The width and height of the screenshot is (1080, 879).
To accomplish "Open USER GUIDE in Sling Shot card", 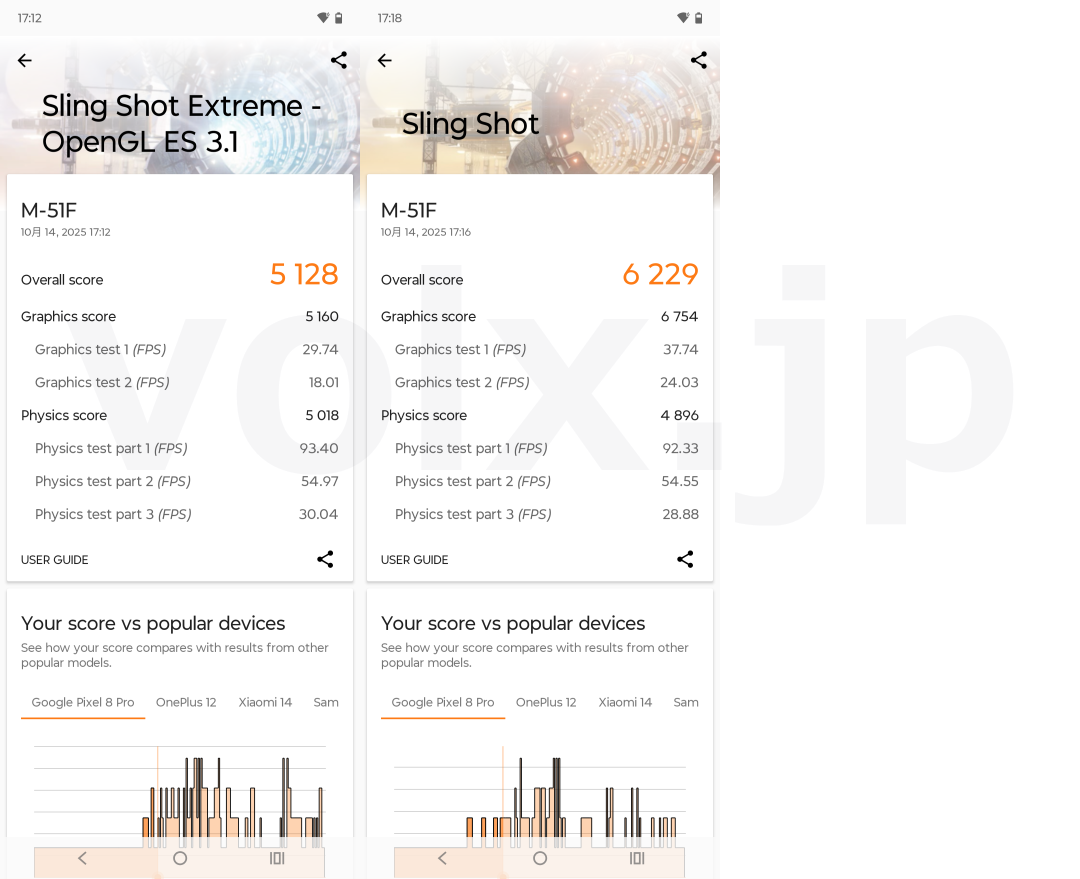I will 415,560.
